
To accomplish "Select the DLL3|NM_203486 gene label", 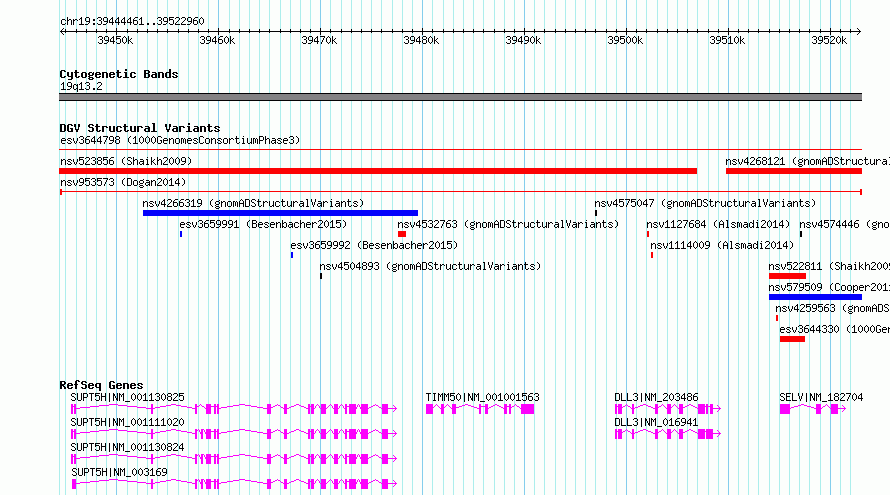I will 656,397.
